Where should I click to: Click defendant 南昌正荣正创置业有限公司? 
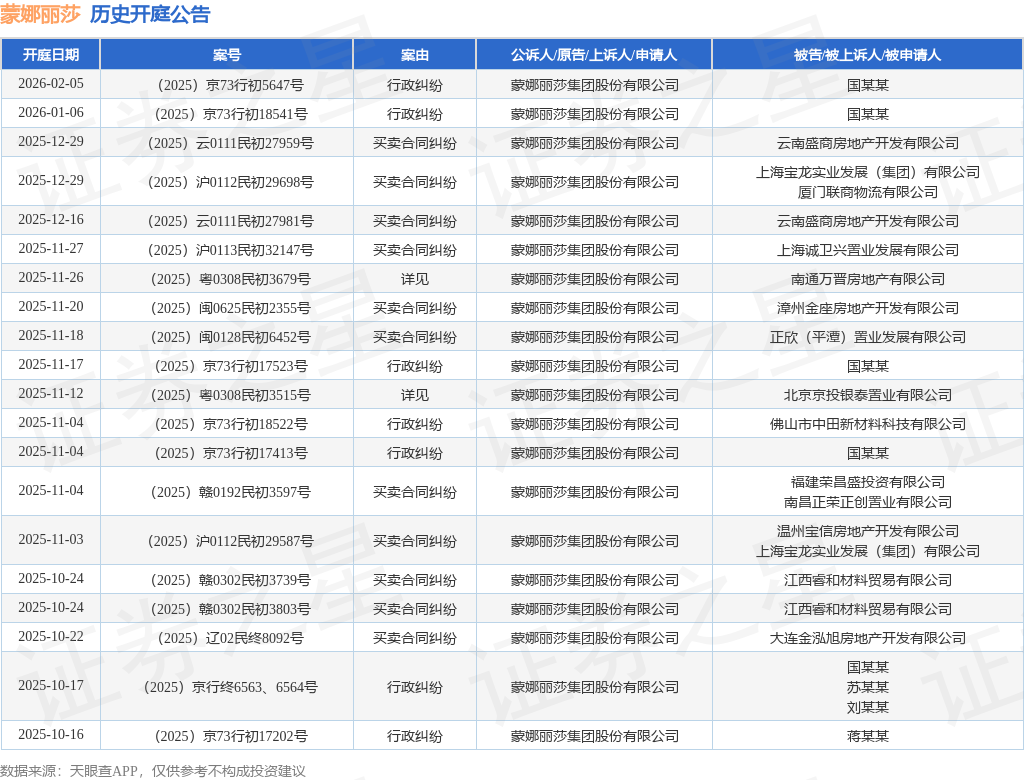(867, 502)
